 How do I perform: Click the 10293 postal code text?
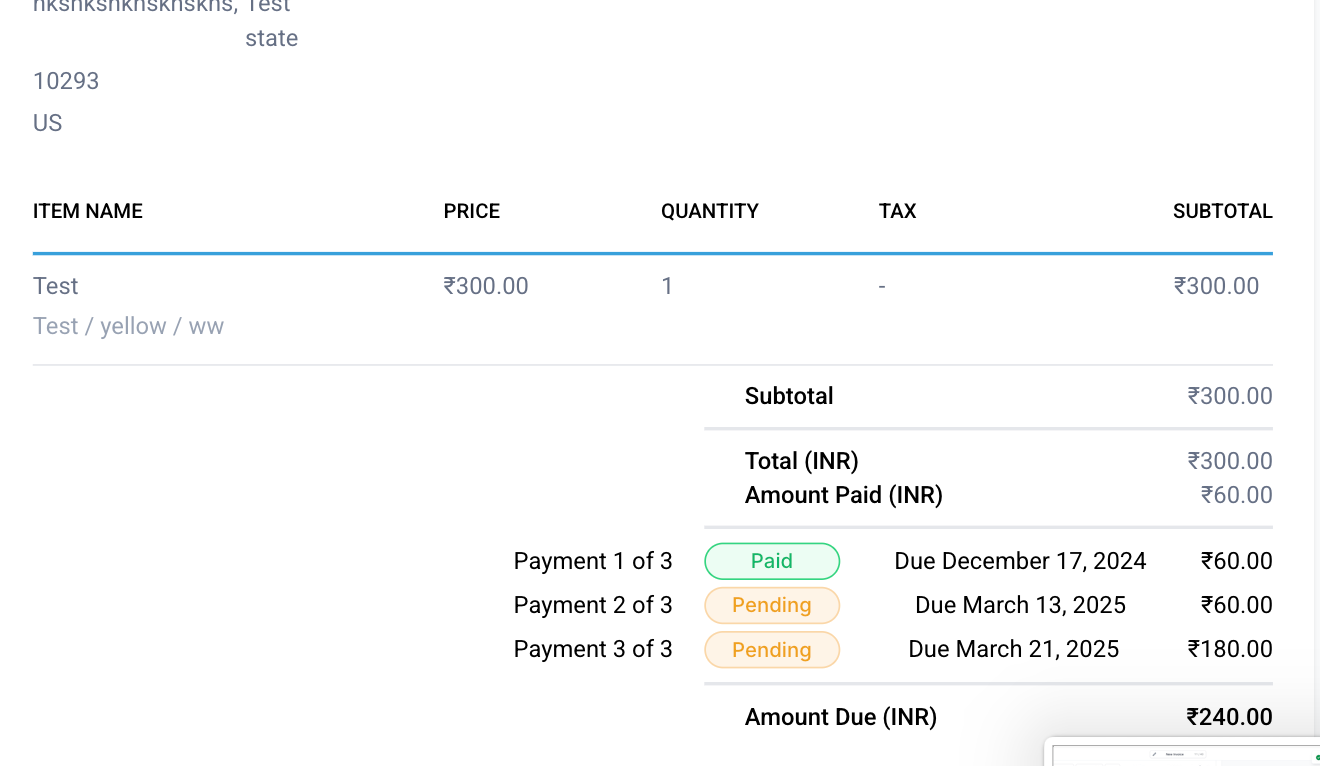coord(66,81)
